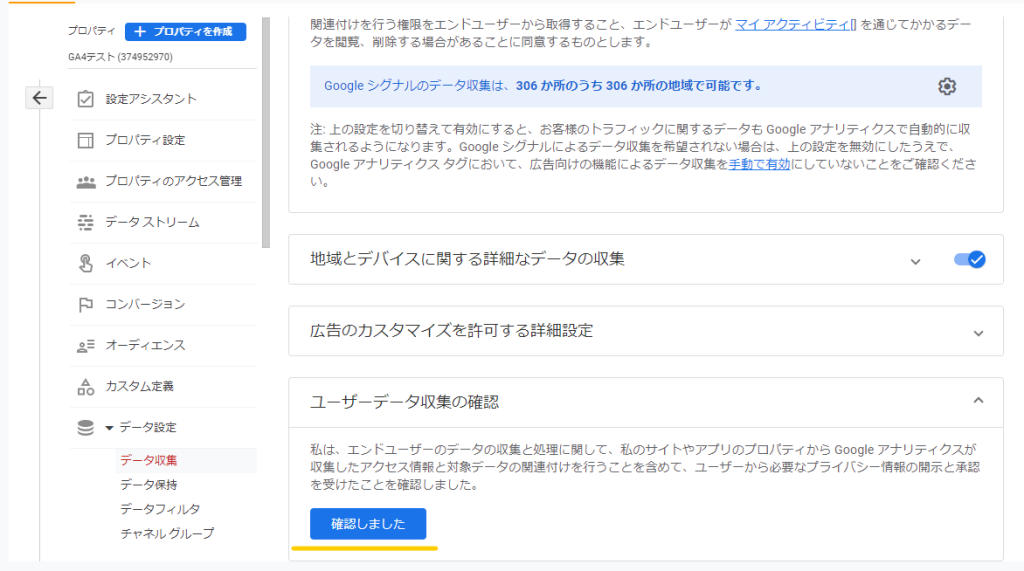This screenshot has height=571, width=1024.
Task: Click the 設定アシスタント checkbox icon
Action: [86, 99]
